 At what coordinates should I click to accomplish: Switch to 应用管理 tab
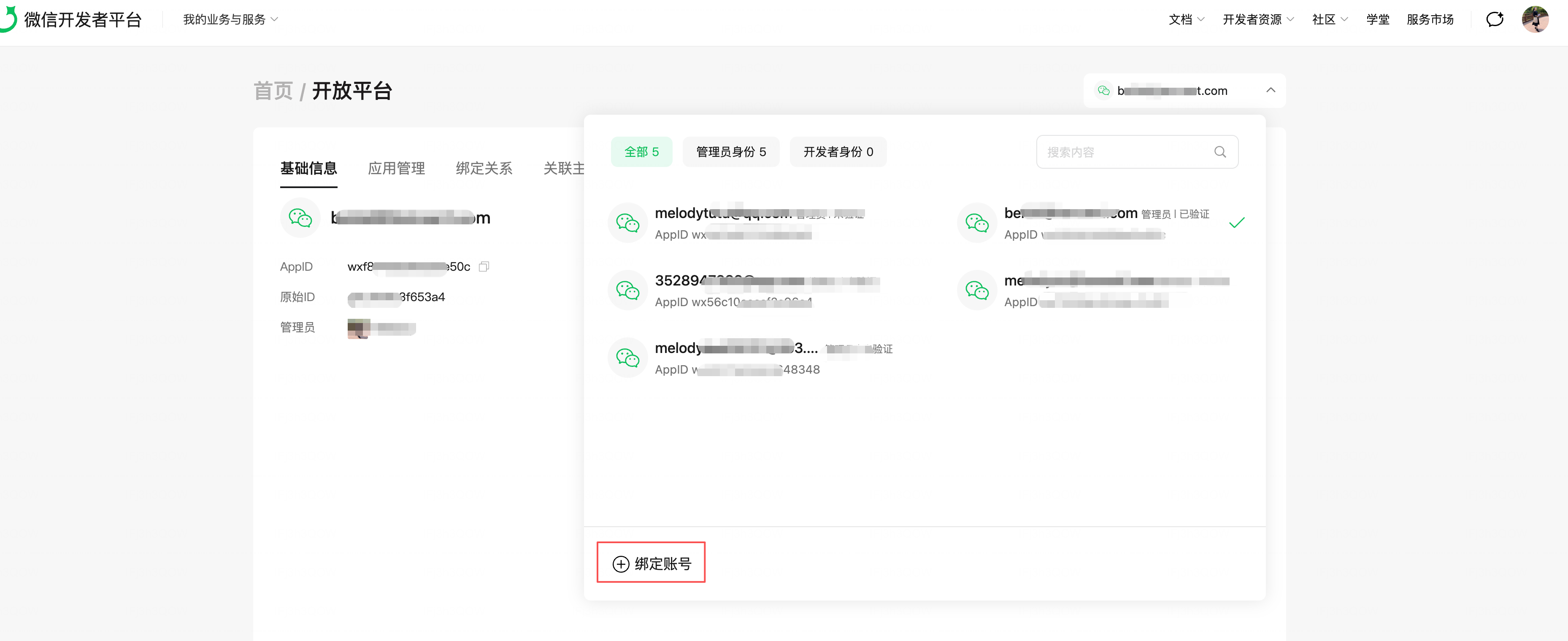click(396, 168)
